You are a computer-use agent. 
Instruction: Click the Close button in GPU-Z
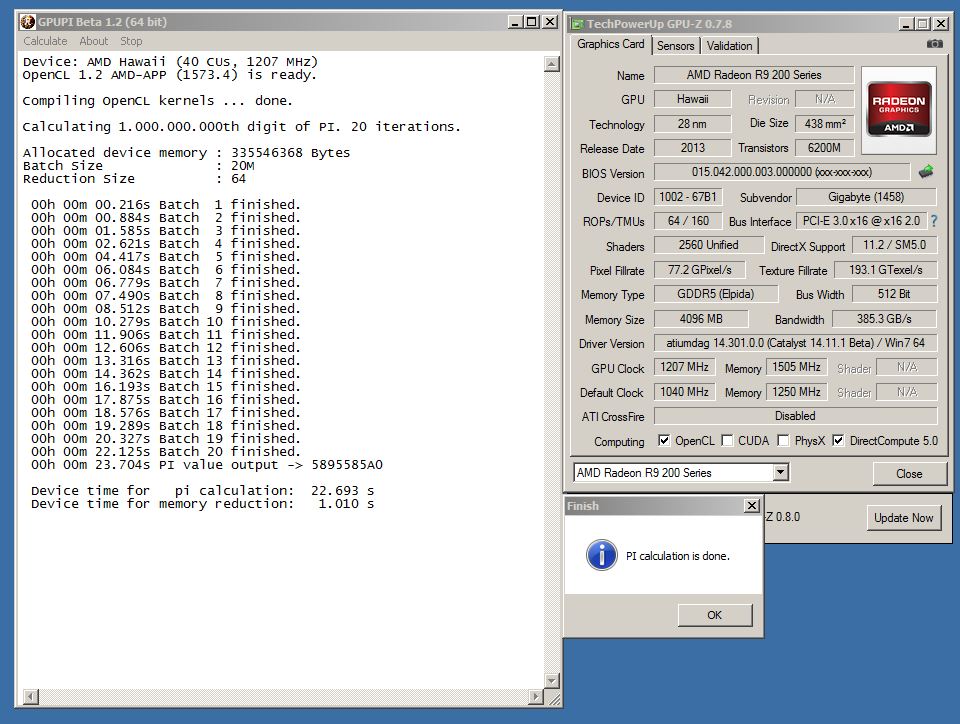point(909,474)
